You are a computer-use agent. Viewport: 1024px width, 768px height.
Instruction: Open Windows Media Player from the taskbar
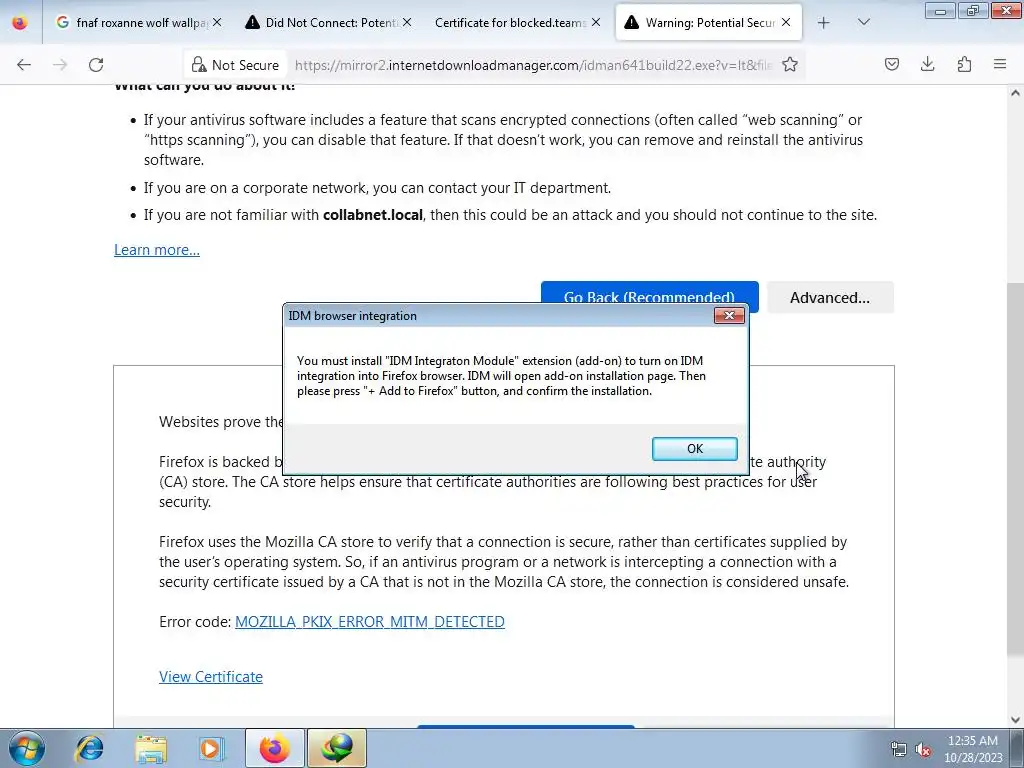pyautogui.click(x=211, y=748)
